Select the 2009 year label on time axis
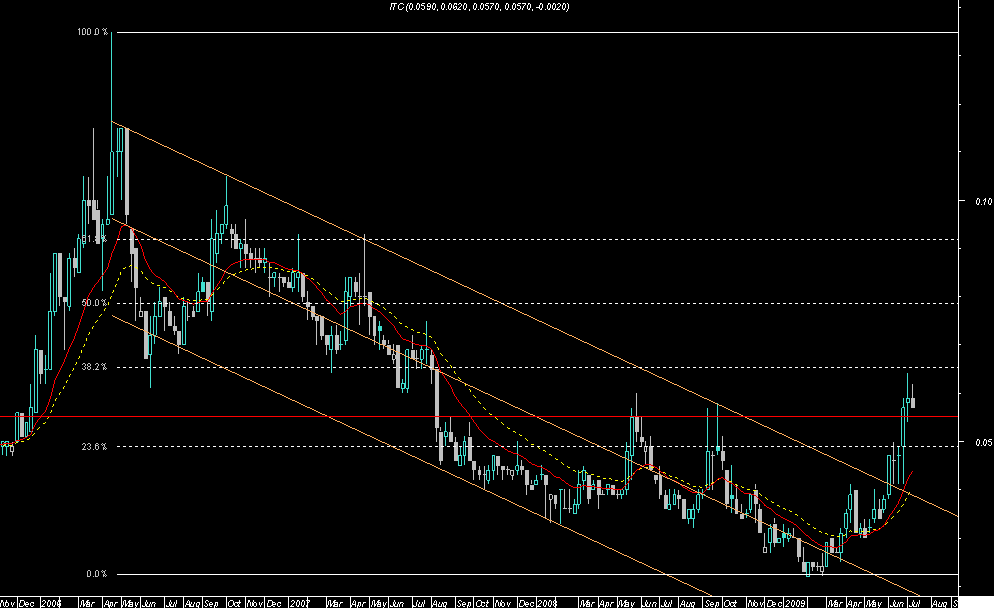The height and width of the screenshot is (608, 994). pos(795,603)
